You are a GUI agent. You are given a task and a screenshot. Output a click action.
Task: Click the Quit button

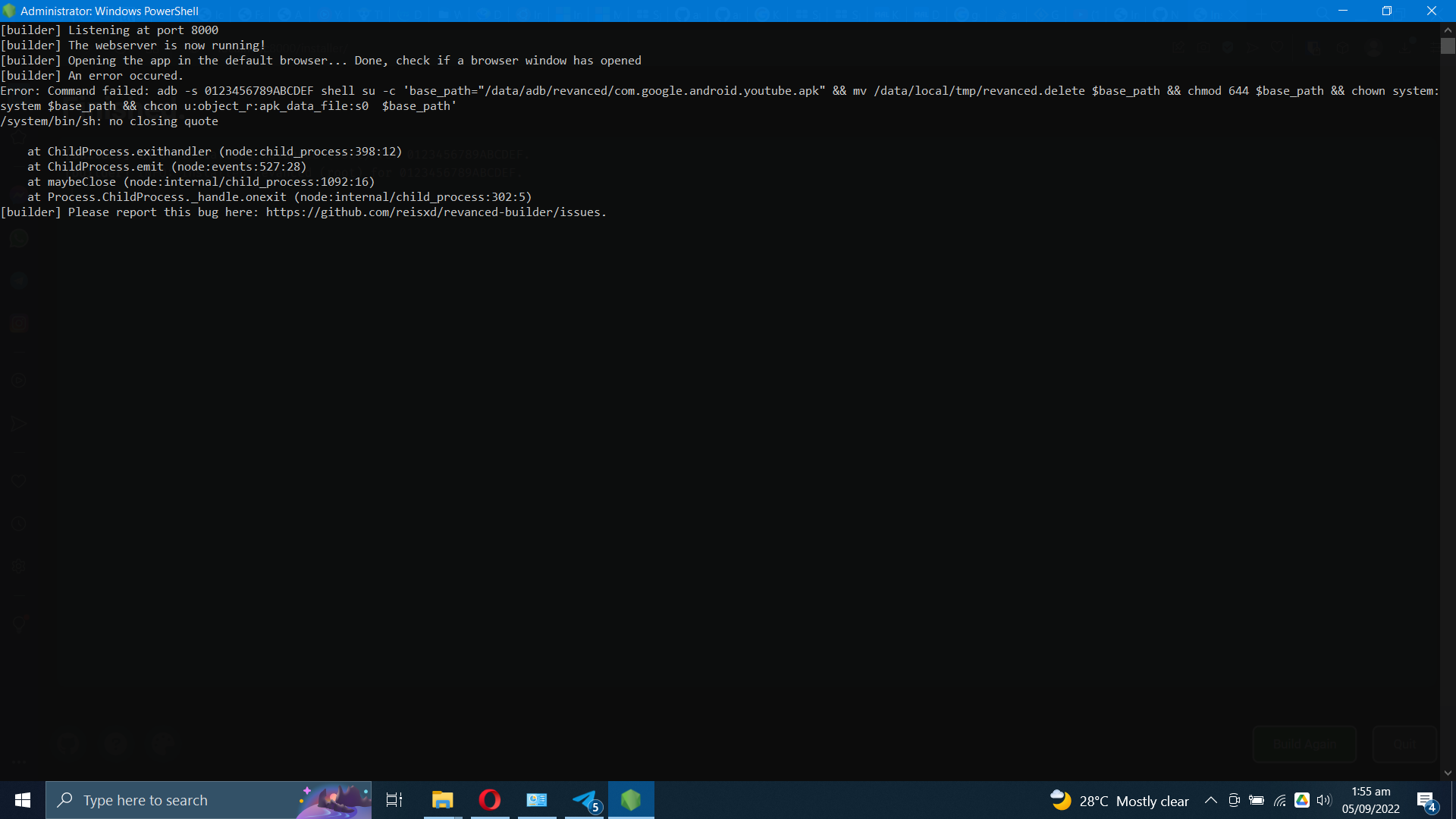pos(1404,744)
